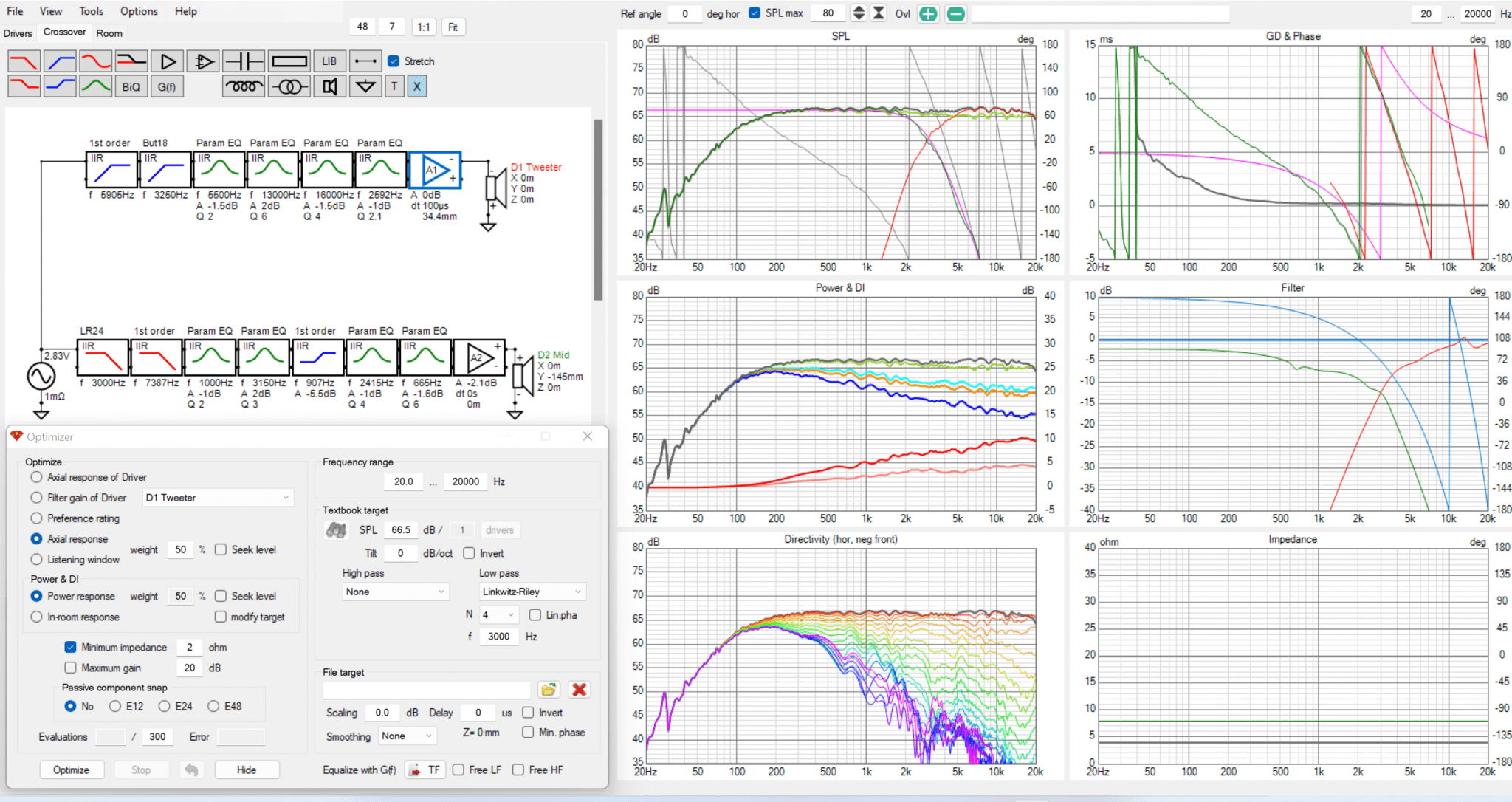Add a wire connection element
The height and width of the screenshot is (802, 1512).
[365, 61]
